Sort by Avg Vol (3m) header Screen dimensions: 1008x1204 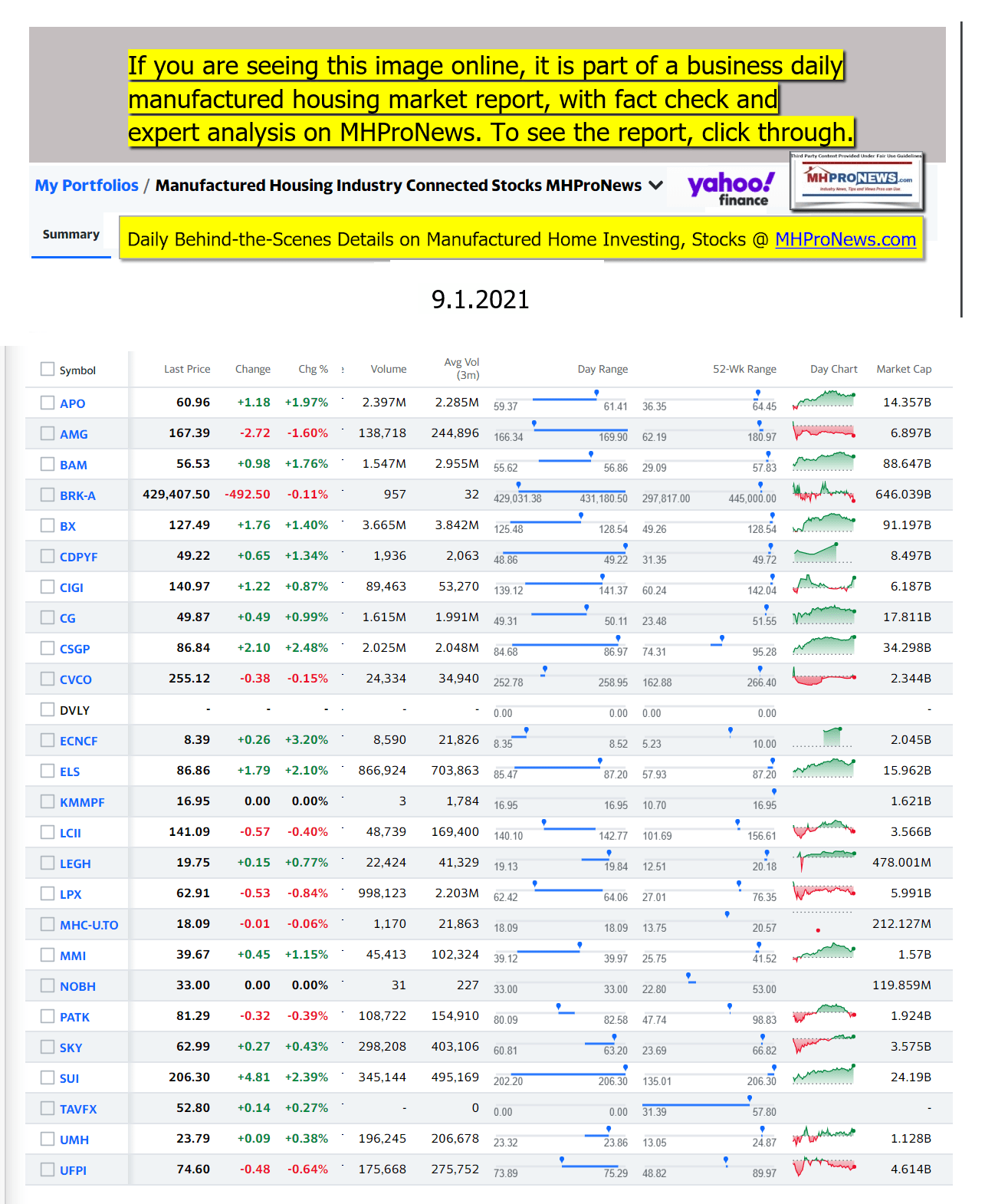[x=462, y=369]
